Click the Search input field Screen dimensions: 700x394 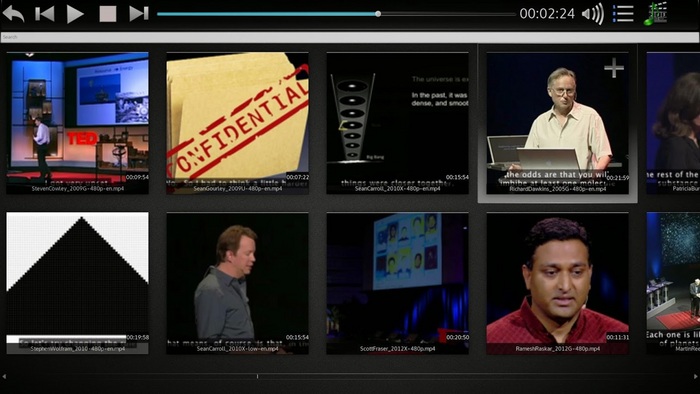pos(350,37)
